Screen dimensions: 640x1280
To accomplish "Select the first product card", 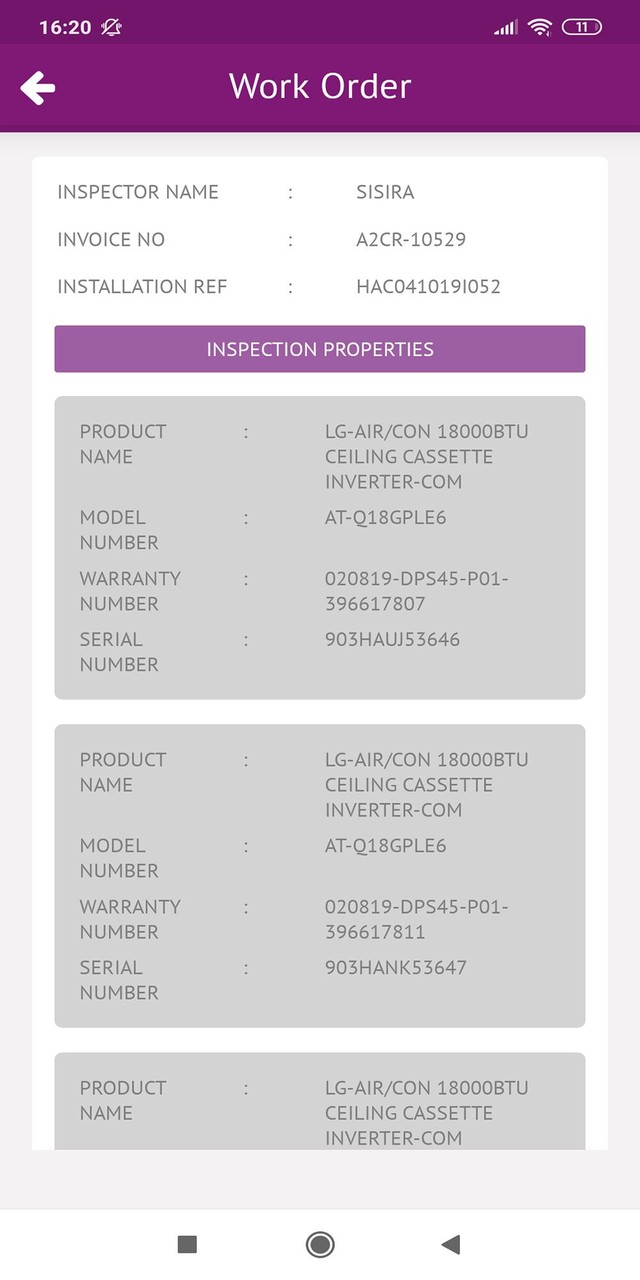I will (319, 547).
